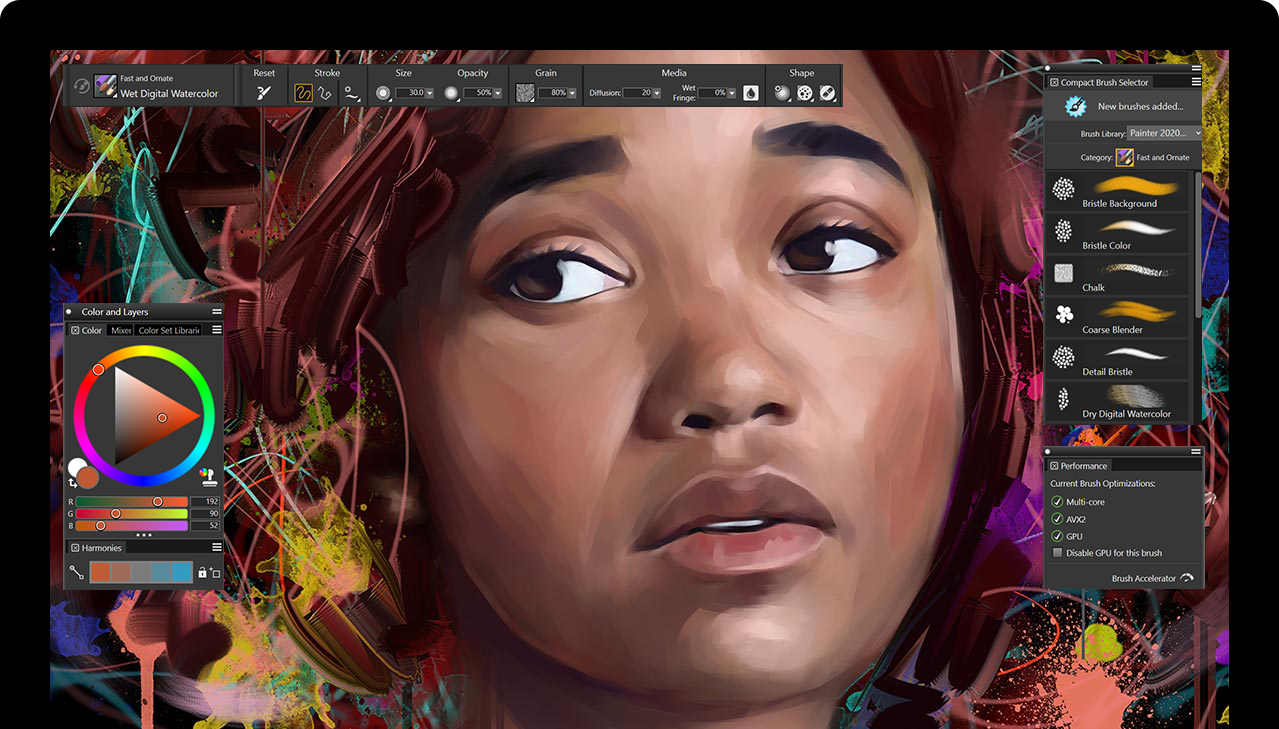
Task: Close the Harmonies panel
Action: pyautogui.click(x=74, y=548)
